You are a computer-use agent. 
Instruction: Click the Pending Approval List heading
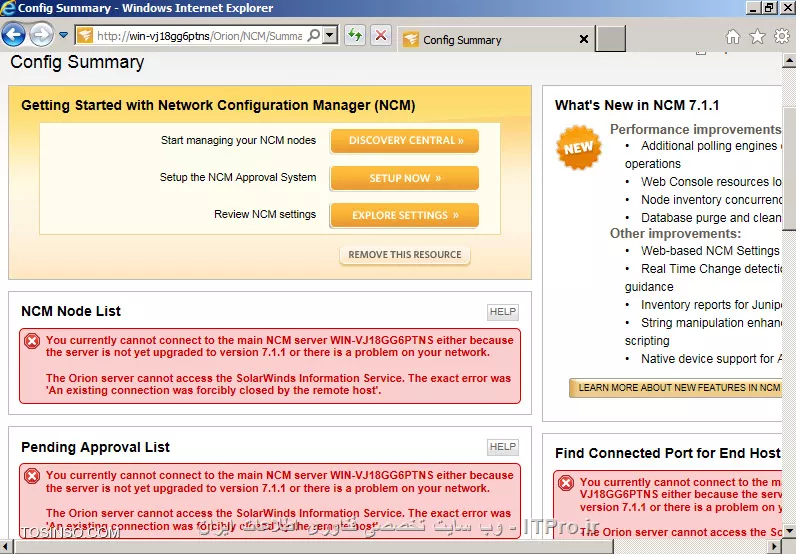pos(95,447)
